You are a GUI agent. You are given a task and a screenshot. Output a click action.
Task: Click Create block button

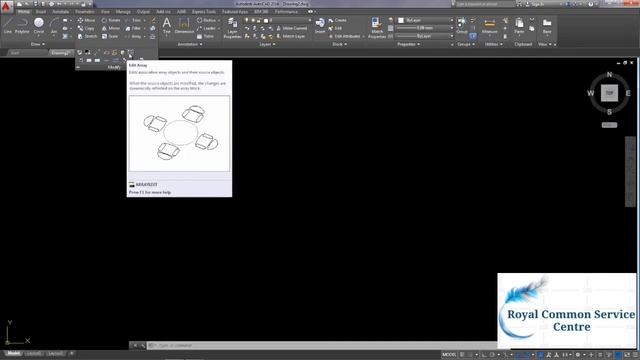pos(337,20)
